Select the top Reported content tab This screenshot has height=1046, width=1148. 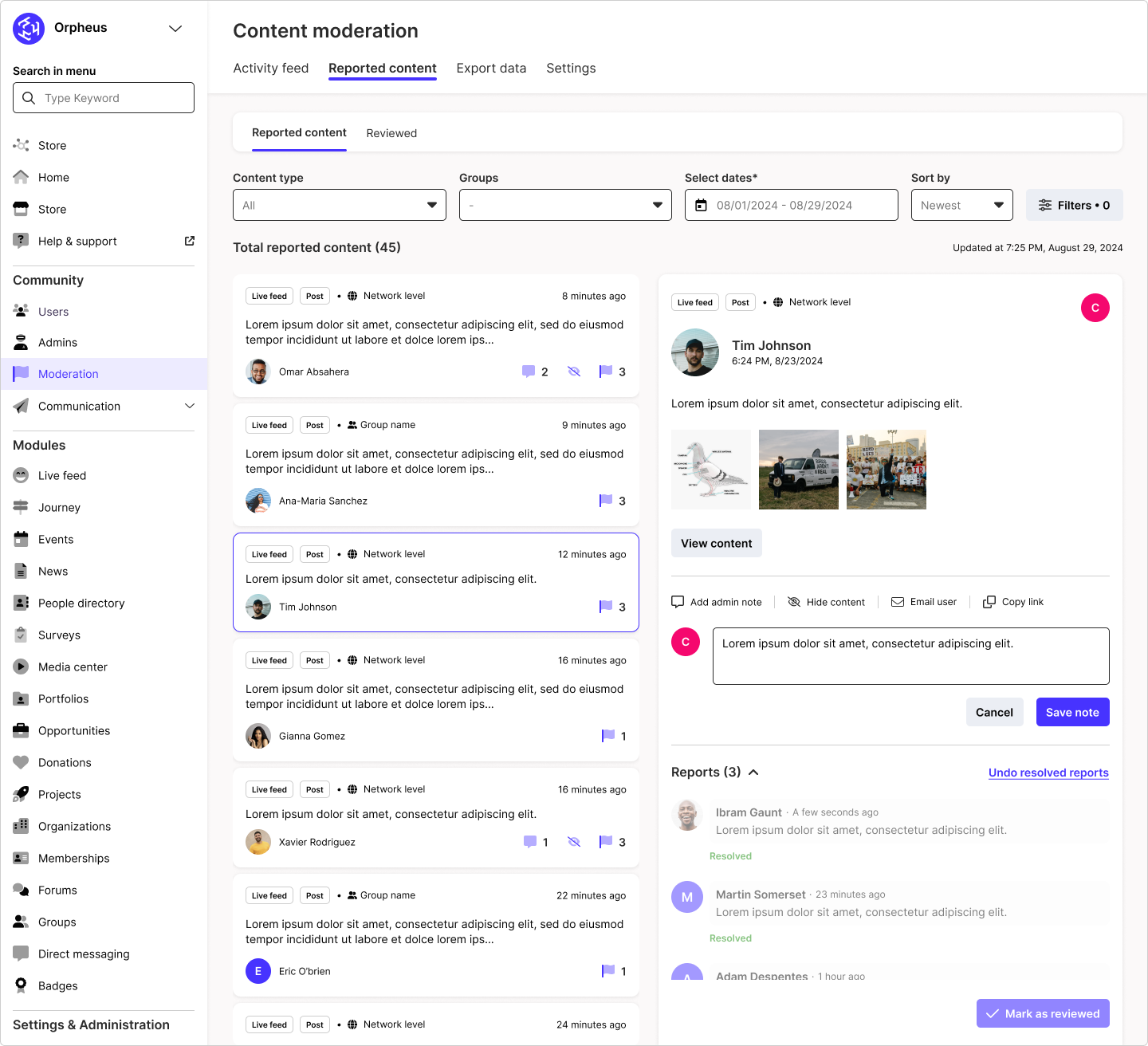click(x=383, y=69)
